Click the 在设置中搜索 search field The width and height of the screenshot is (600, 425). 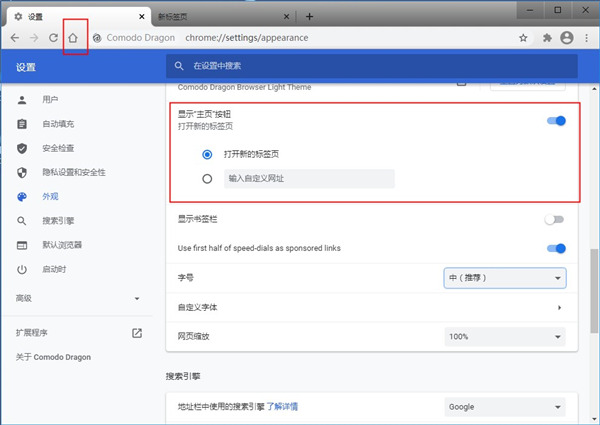[370, 66]
